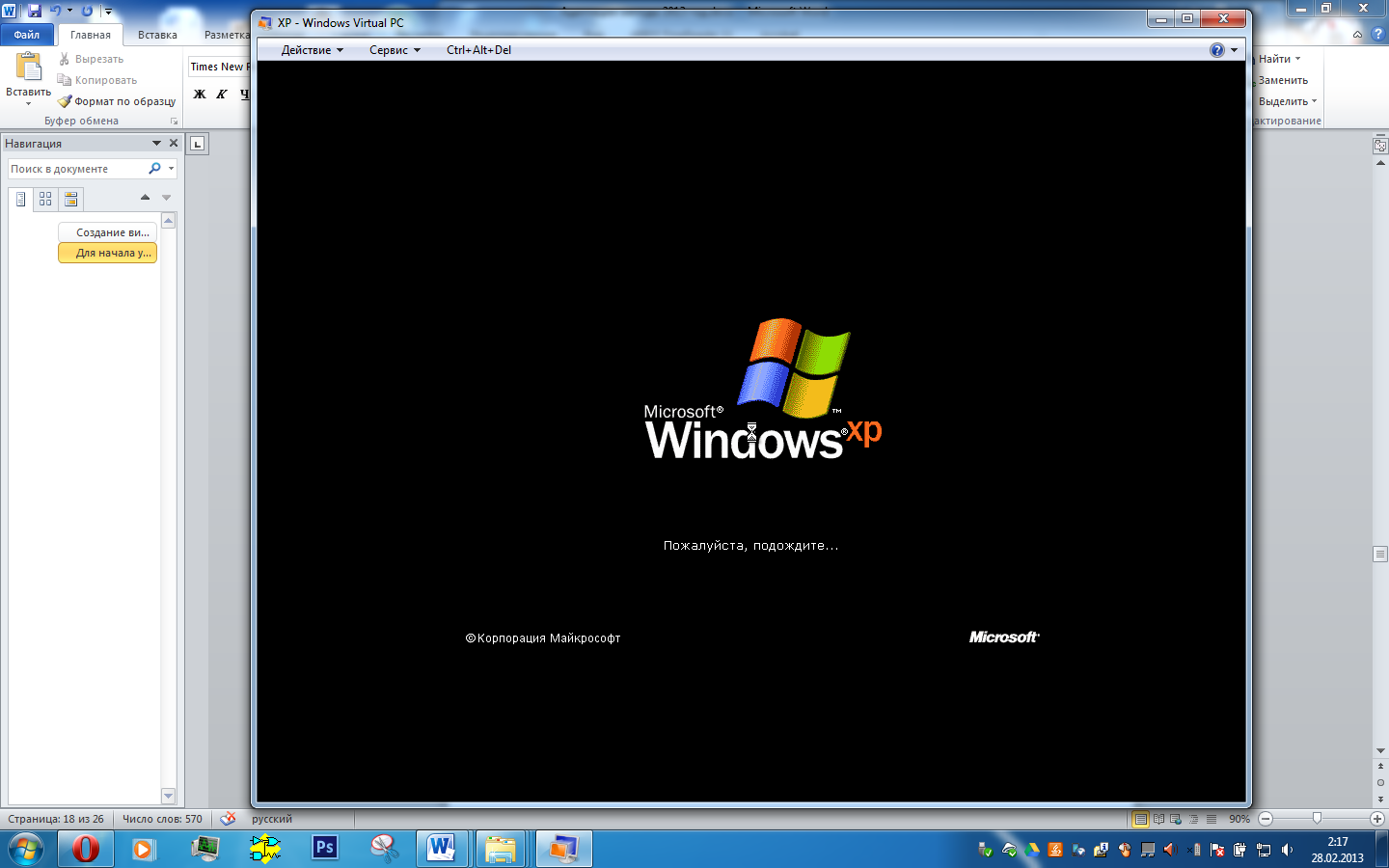Toggle bold Ж formatting

200,94
